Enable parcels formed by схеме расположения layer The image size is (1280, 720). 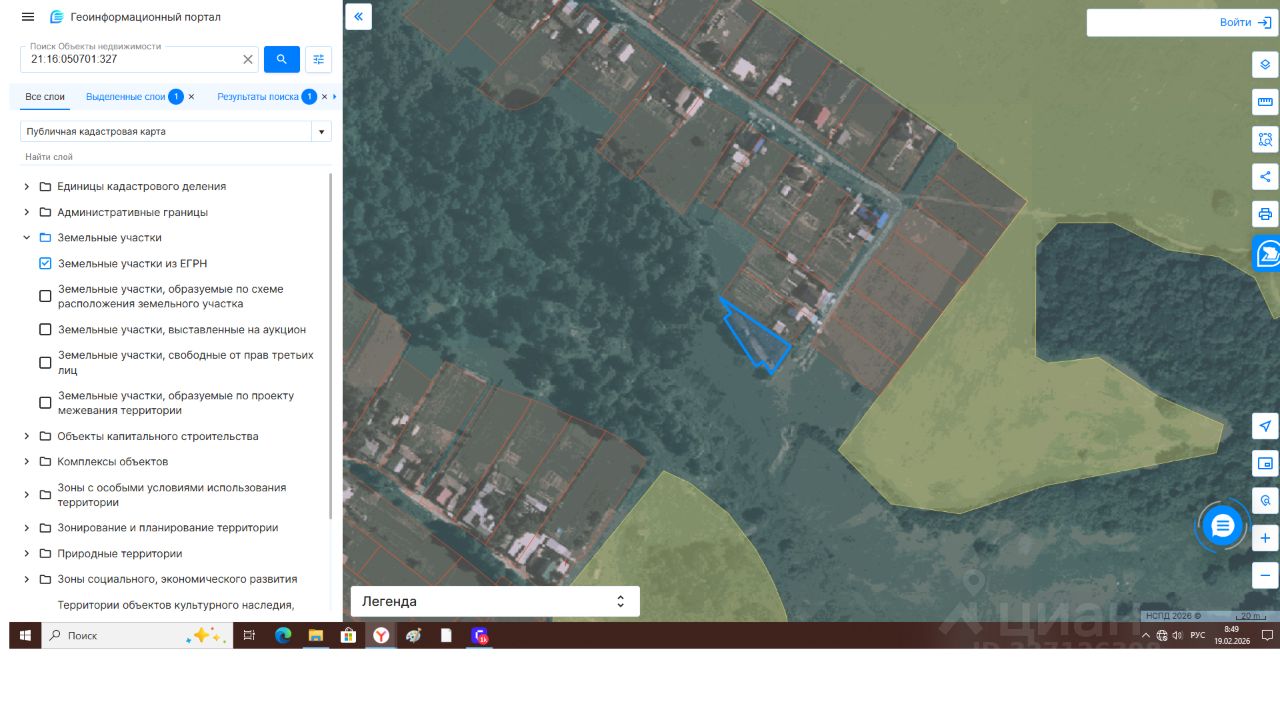point(45,296)
